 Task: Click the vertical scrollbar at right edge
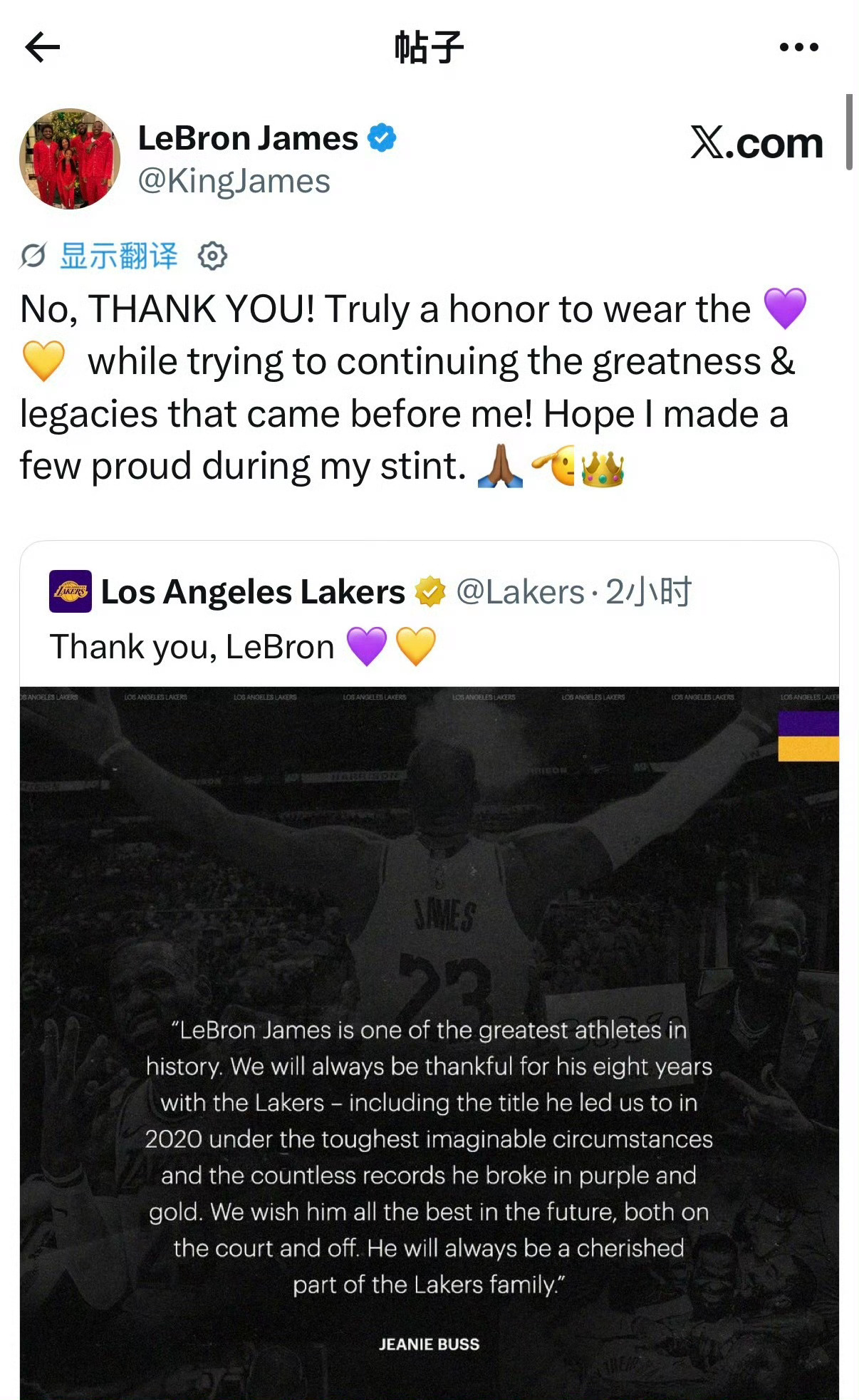click(x=849, y=133)
